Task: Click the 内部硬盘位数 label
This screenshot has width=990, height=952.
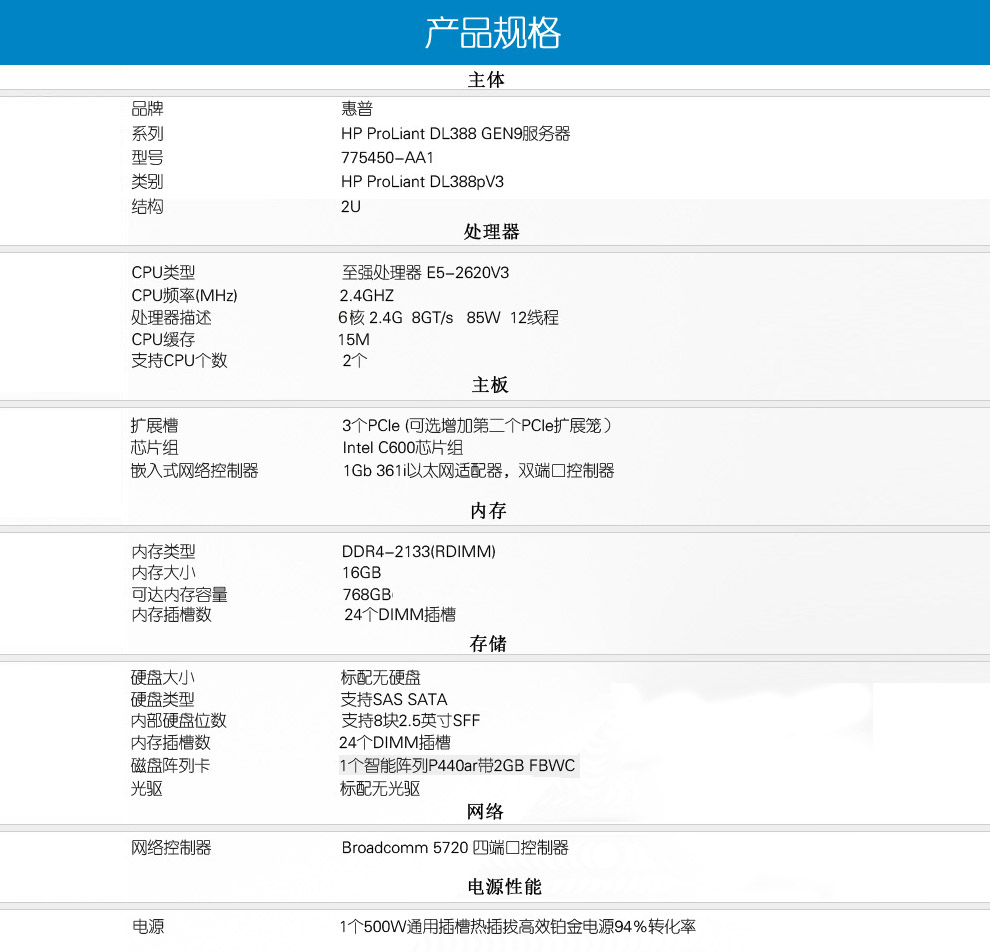Action: tap(179, 720)
